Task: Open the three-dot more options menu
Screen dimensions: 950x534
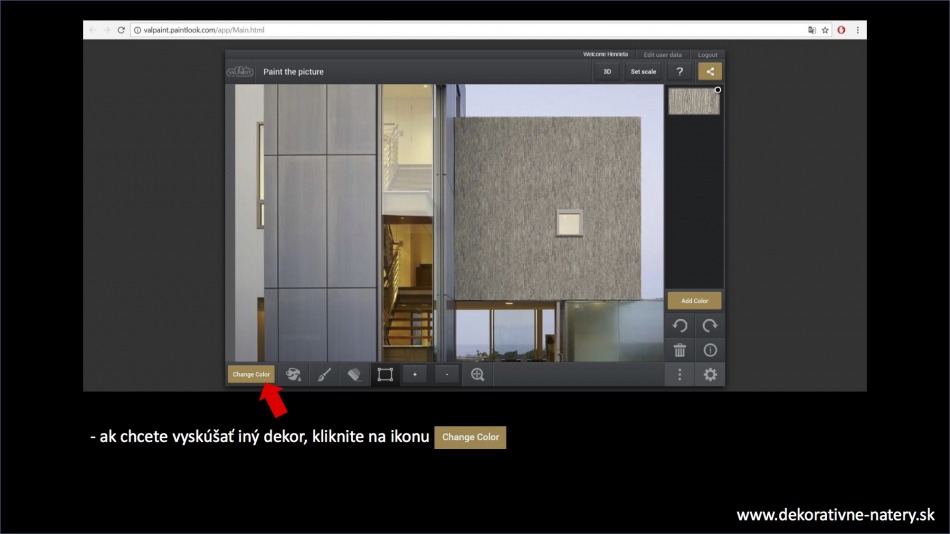Action: click(x=680, y=374)
